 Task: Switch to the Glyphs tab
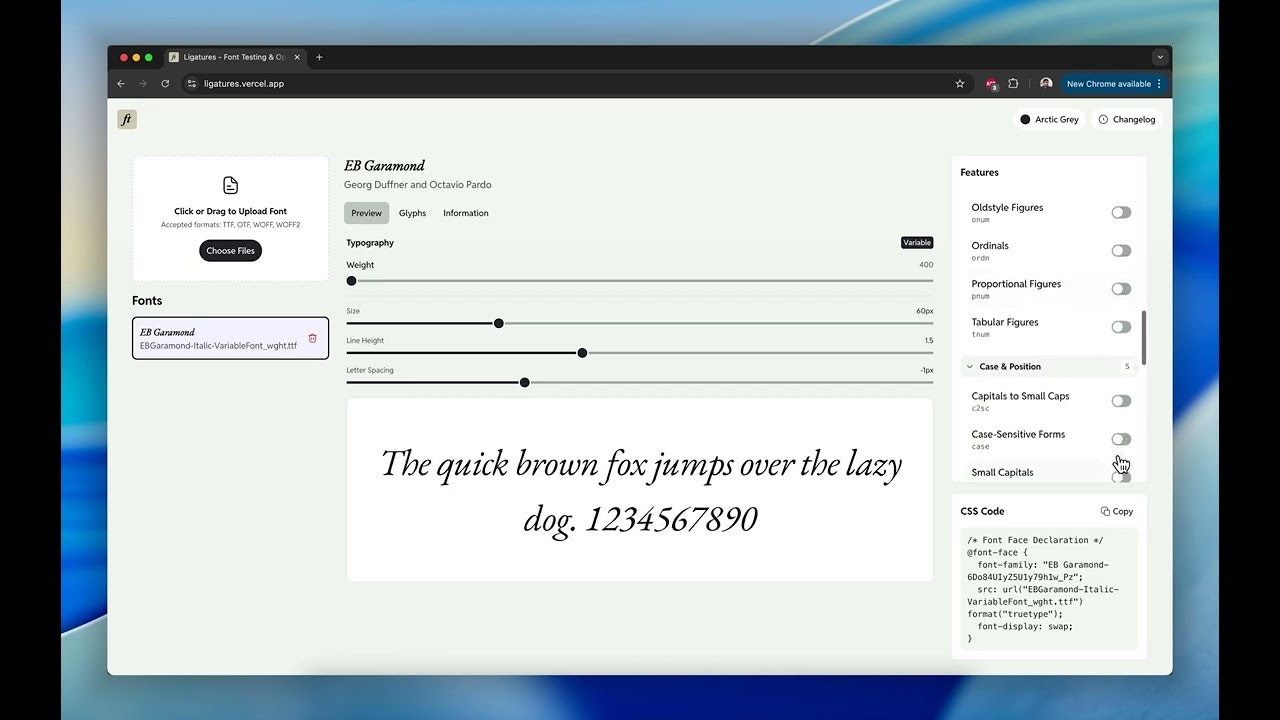[x=412, y=212]
